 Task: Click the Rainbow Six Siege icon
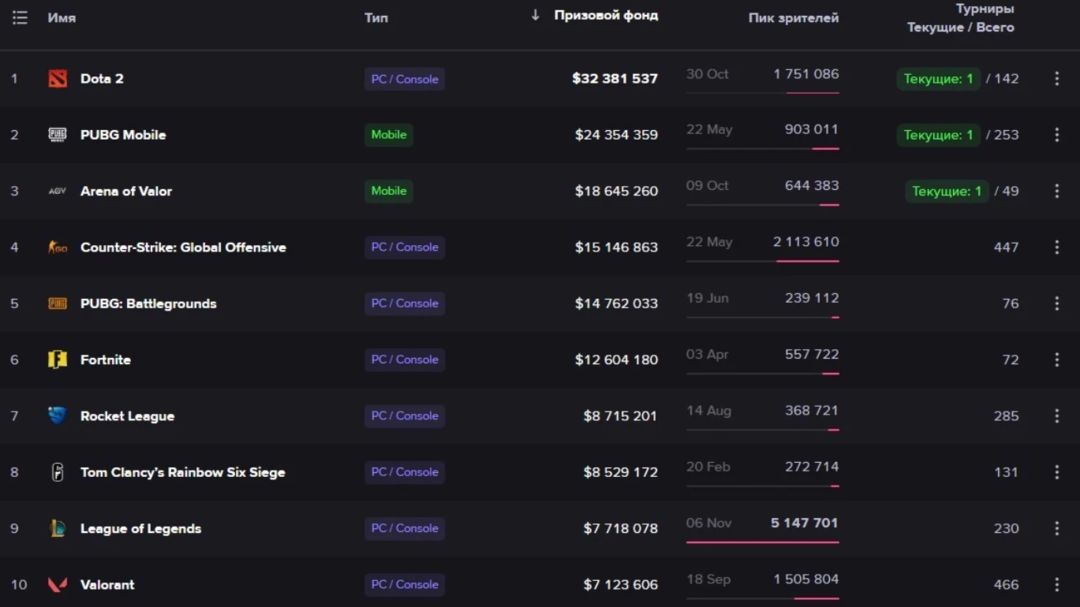(58, 472)
